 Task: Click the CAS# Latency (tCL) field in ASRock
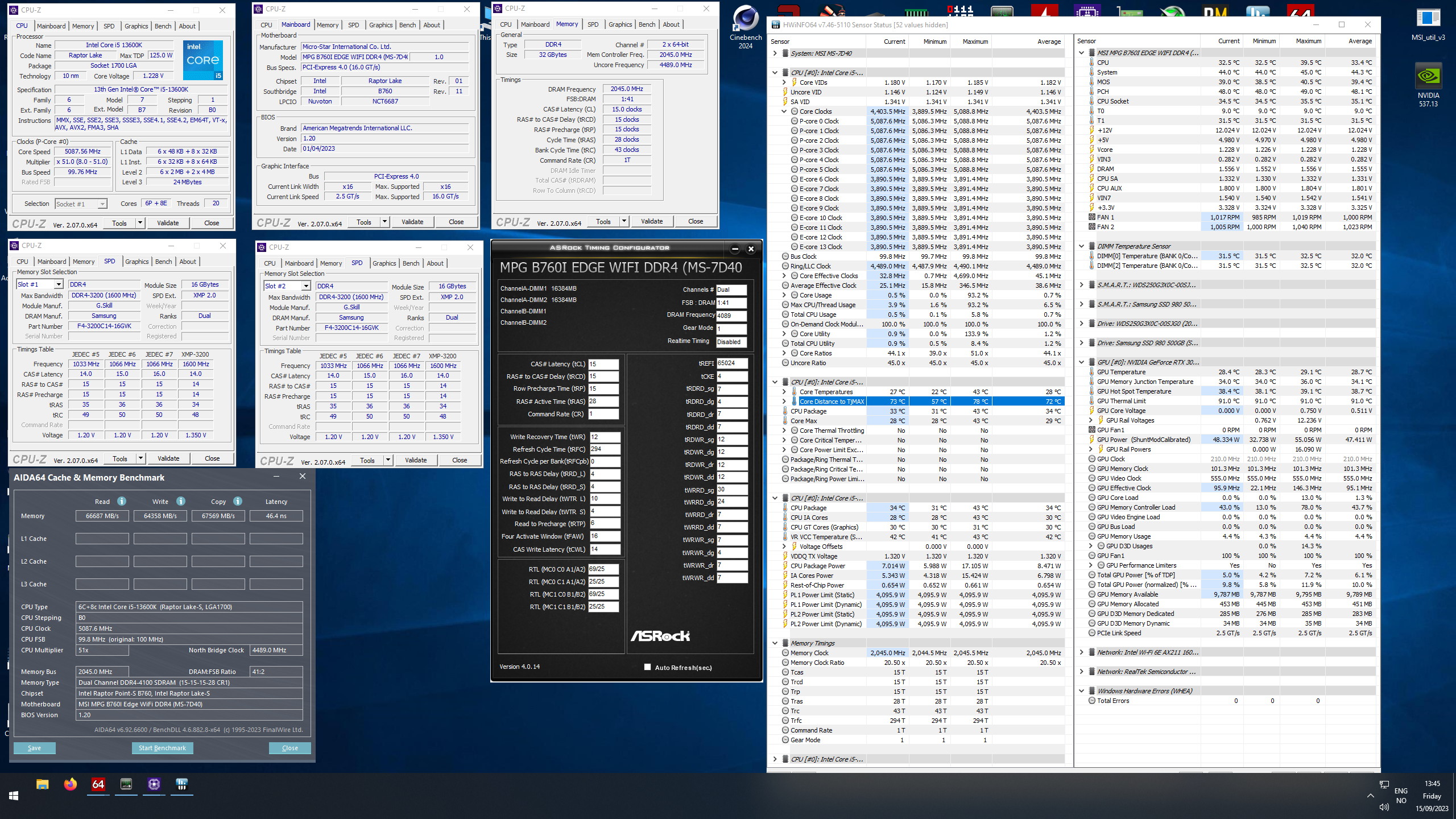603,364
